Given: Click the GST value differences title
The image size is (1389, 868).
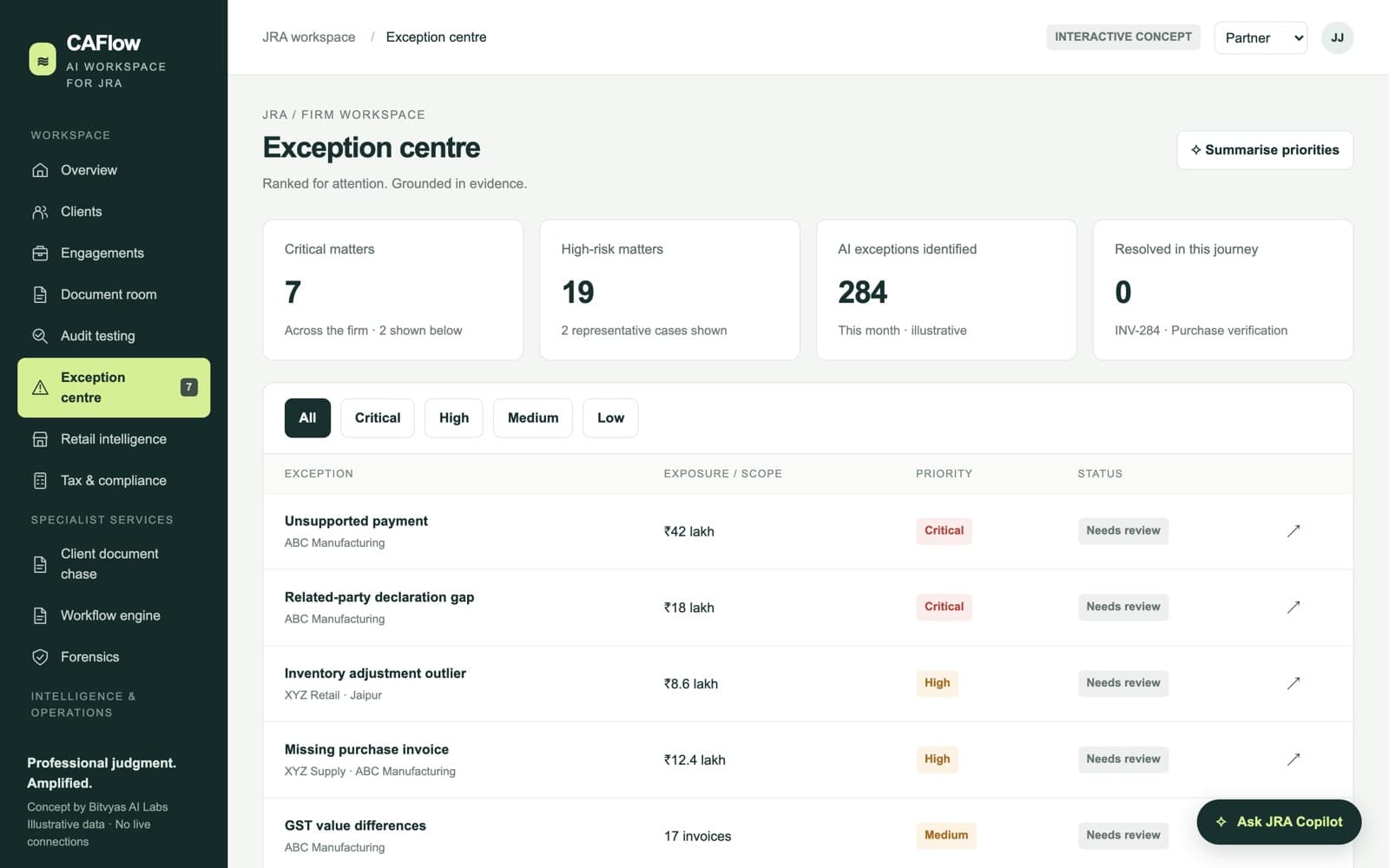Looking at the screenshot, I should 355,825.
